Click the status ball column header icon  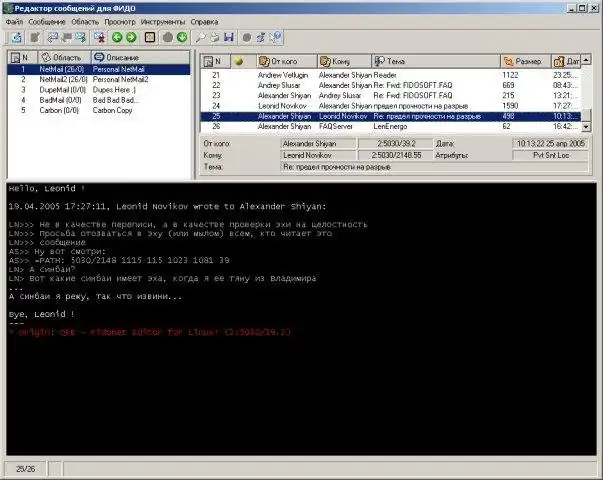(x=238, y=61)
